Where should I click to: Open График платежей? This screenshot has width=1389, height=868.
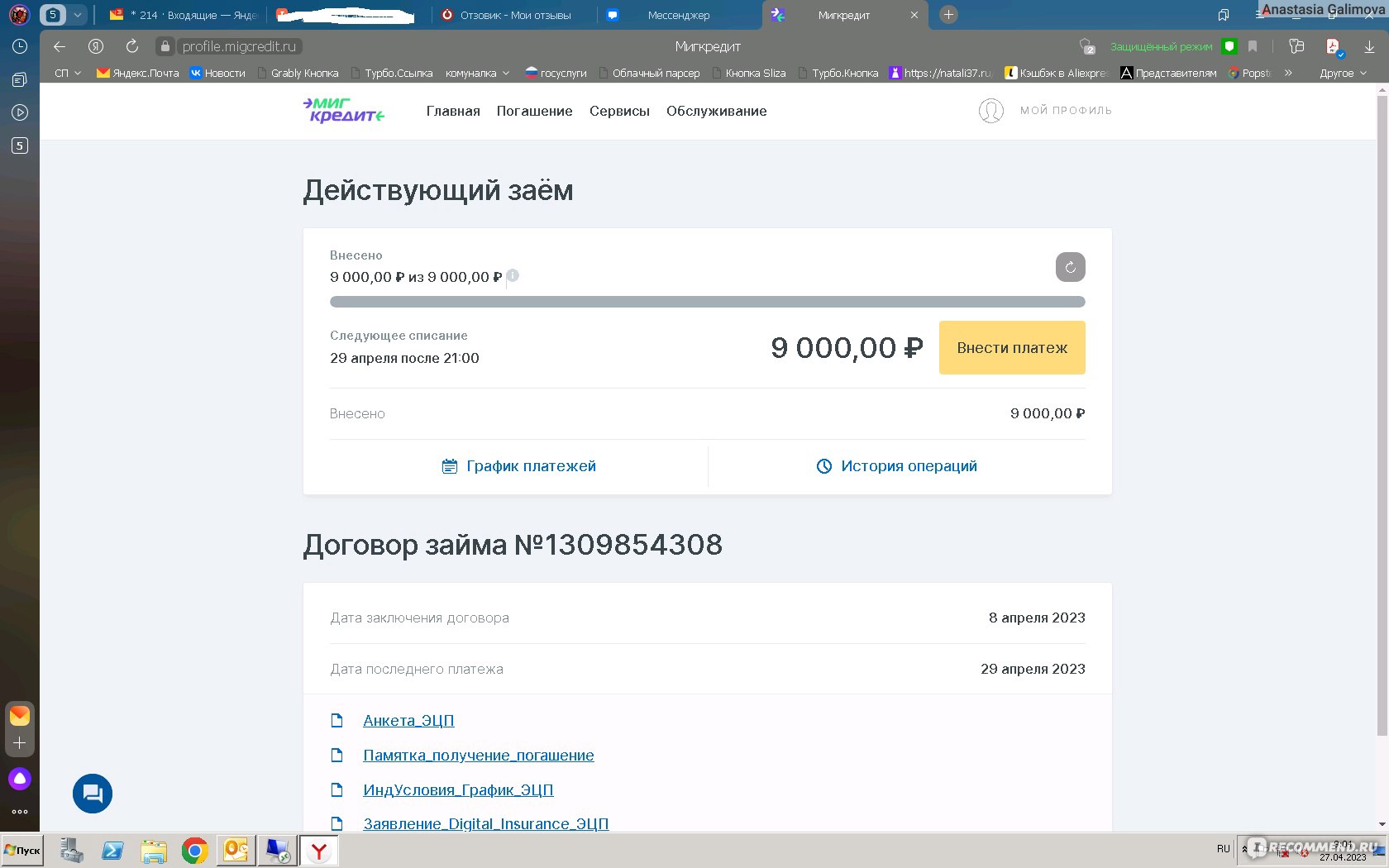point(518,466)
